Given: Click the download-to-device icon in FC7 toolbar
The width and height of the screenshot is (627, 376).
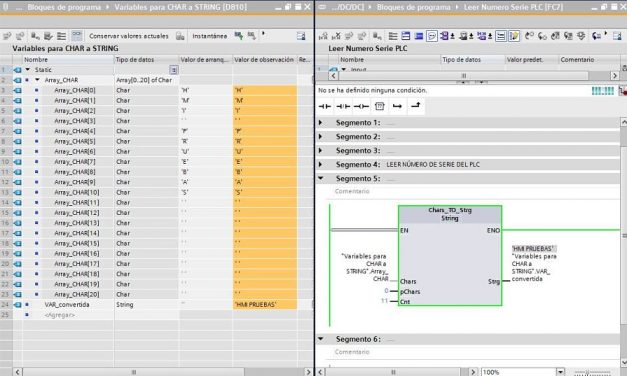Looking at the screenshot, I should tap(568, 36).
